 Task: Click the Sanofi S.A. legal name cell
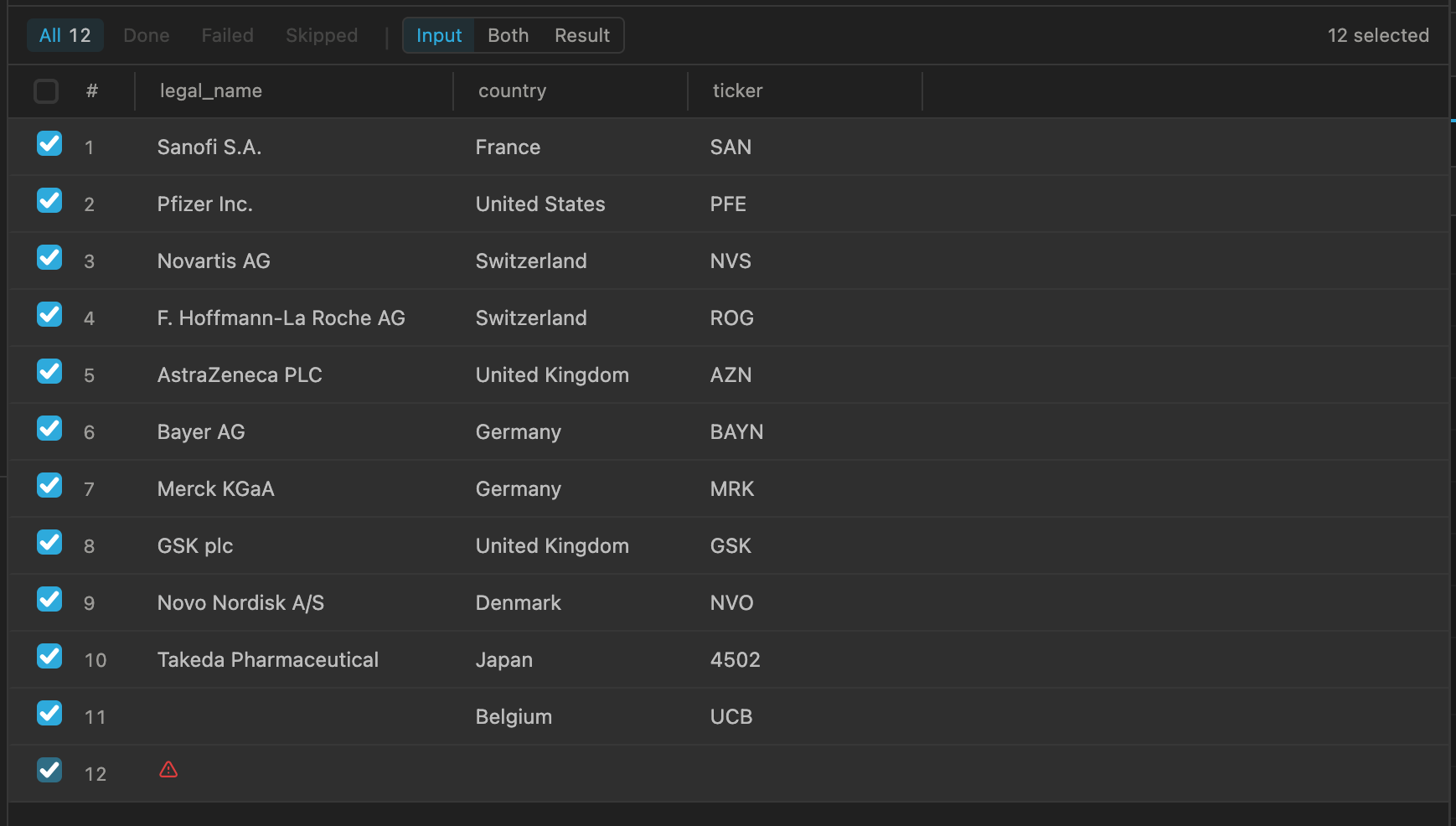[209, 147]
